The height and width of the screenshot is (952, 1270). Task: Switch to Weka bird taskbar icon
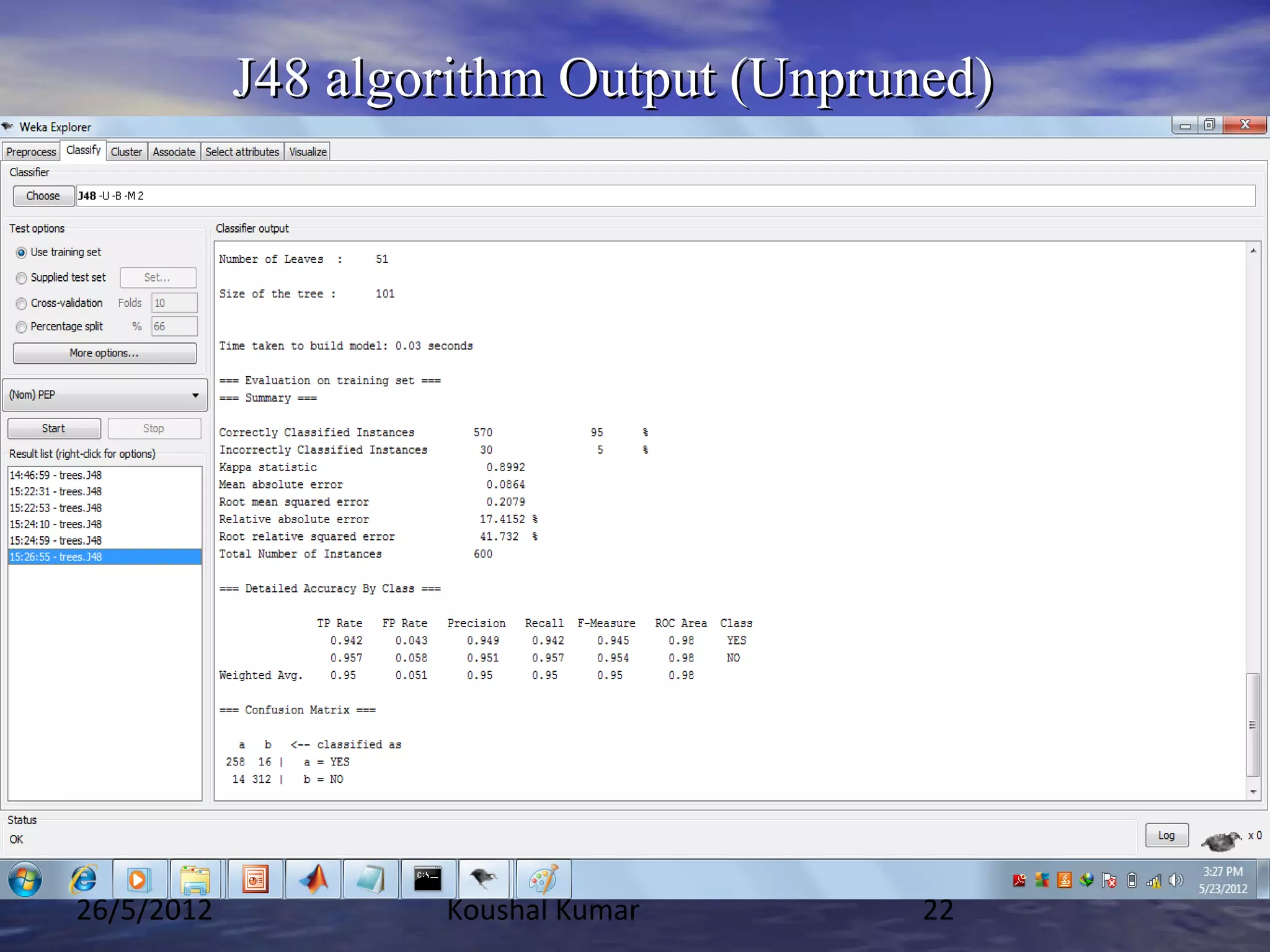click(484, 879)
